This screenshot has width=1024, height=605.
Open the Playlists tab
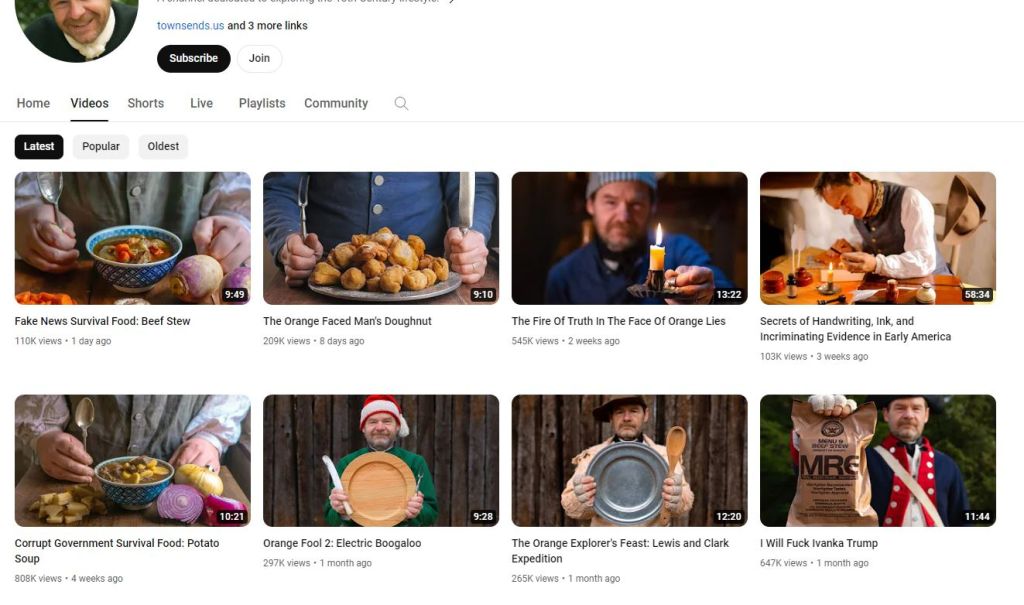[262, 103]
